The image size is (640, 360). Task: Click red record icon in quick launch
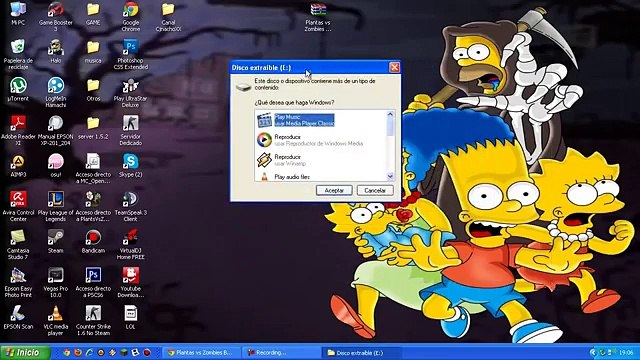147,353
